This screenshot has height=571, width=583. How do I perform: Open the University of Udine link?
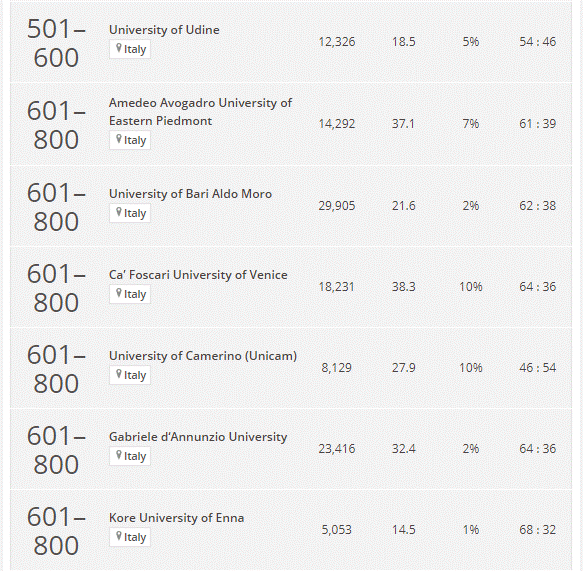coord(164,30)
